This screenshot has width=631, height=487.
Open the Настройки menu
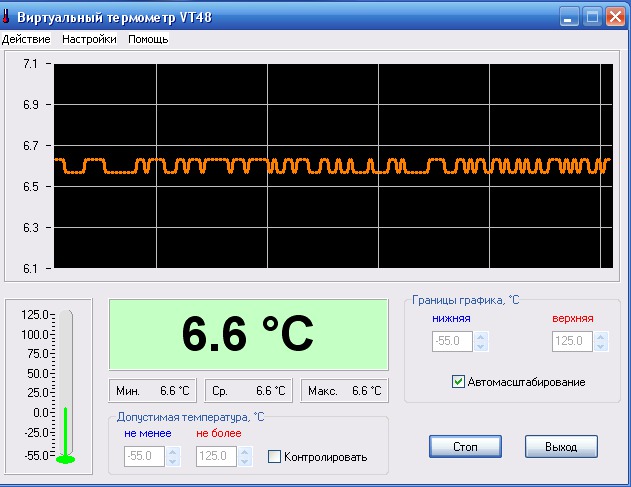coord(89,39)
